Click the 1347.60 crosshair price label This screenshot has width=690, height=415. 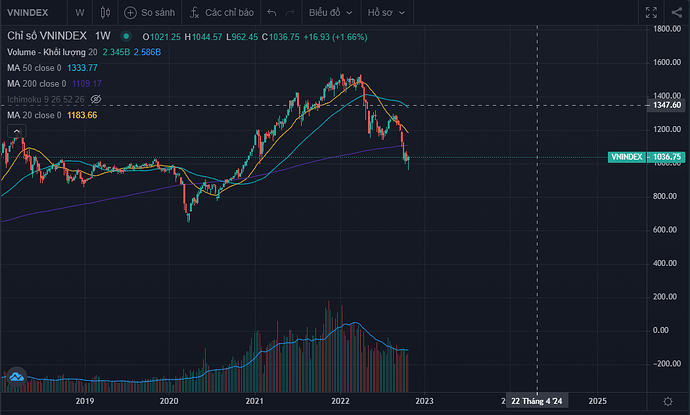click(666, 105)
